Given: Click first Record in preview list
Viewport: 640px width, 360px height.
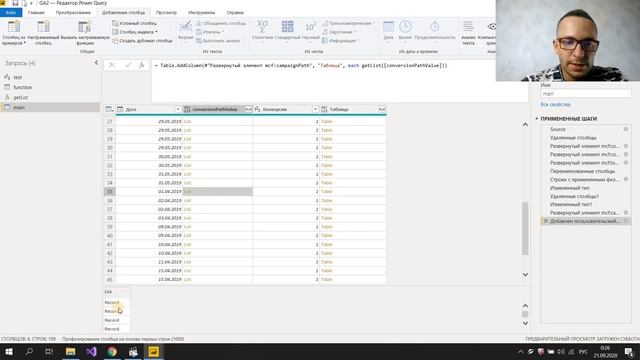Looking at the screenshot, I should click(112, 302).
